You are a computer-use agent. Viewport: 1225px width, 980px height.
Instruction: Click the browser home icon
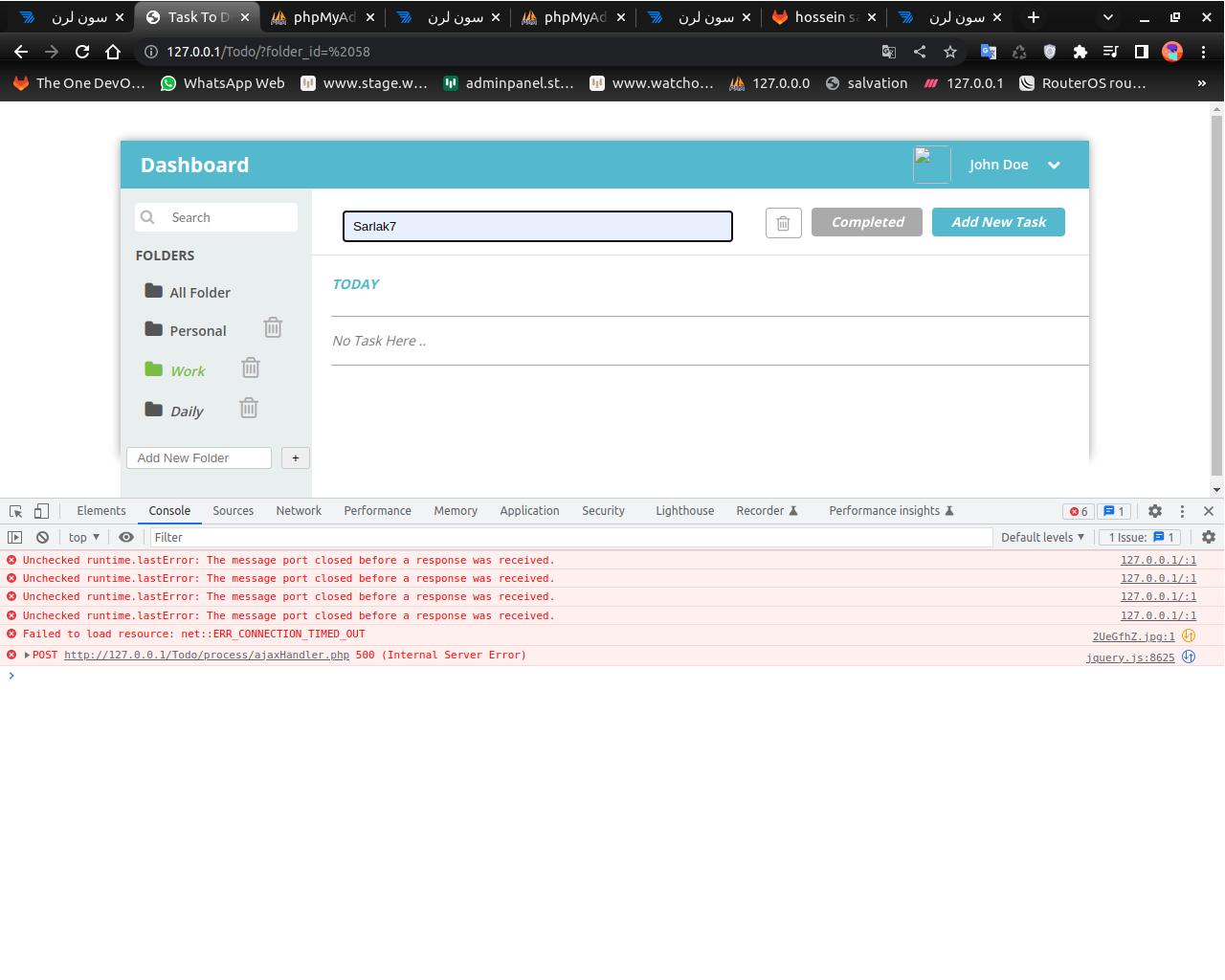pyautogui.click(x=113, y=52)
